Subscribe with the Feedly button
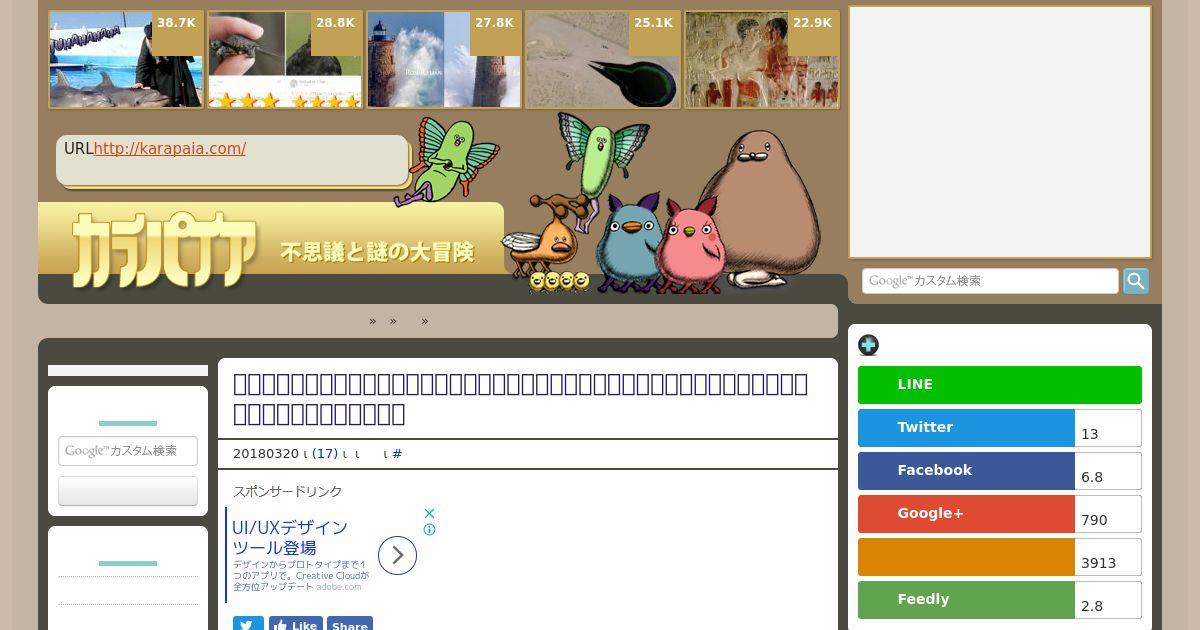Viewport: 1200px width, 630px height. coord(966,600)
